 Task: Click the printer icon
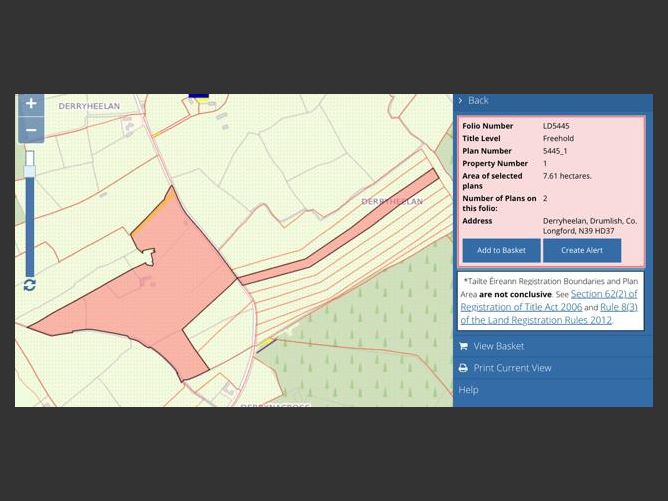pyautogui.click(x=463, y=368)
